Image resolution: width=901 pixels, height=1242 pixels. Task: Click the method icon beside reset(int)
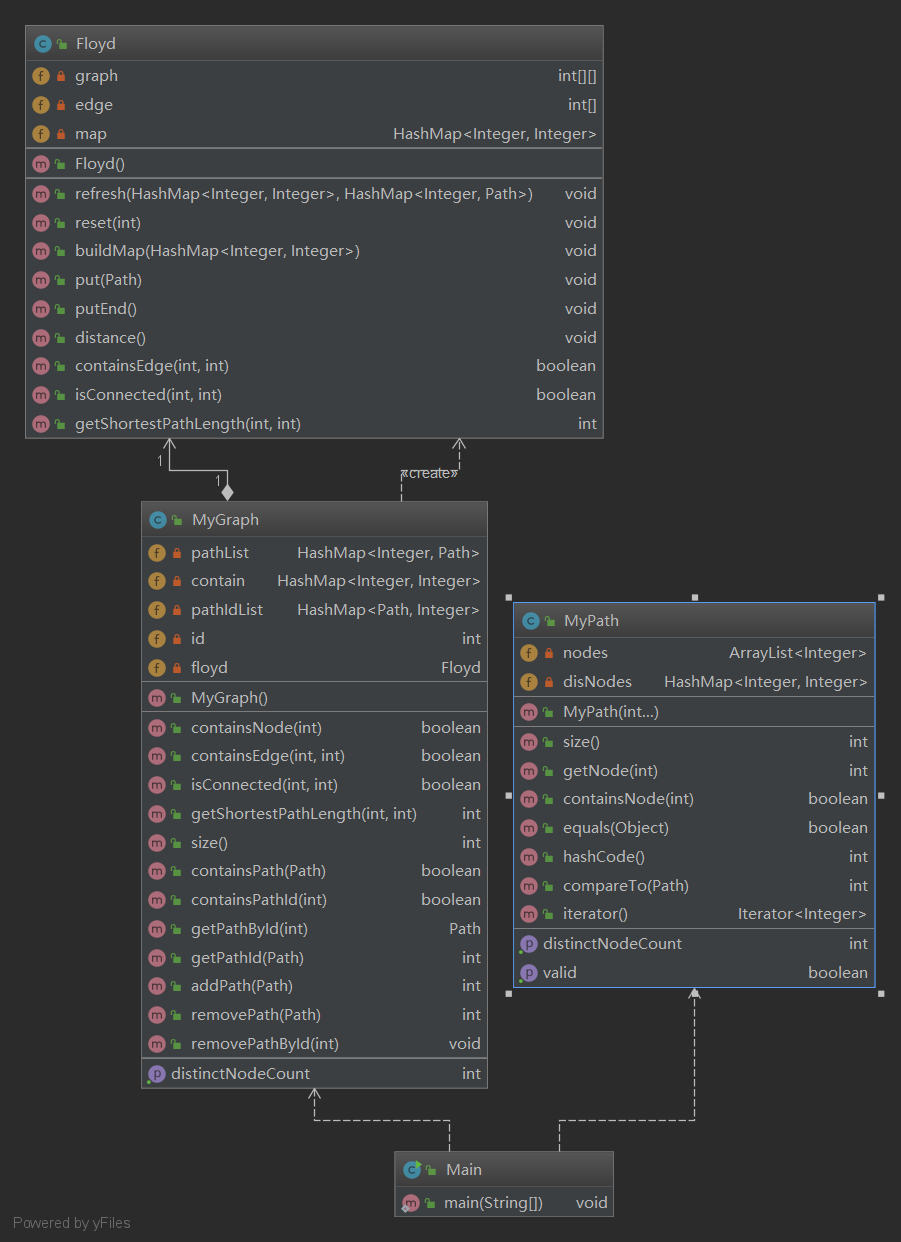pos(41,223)
